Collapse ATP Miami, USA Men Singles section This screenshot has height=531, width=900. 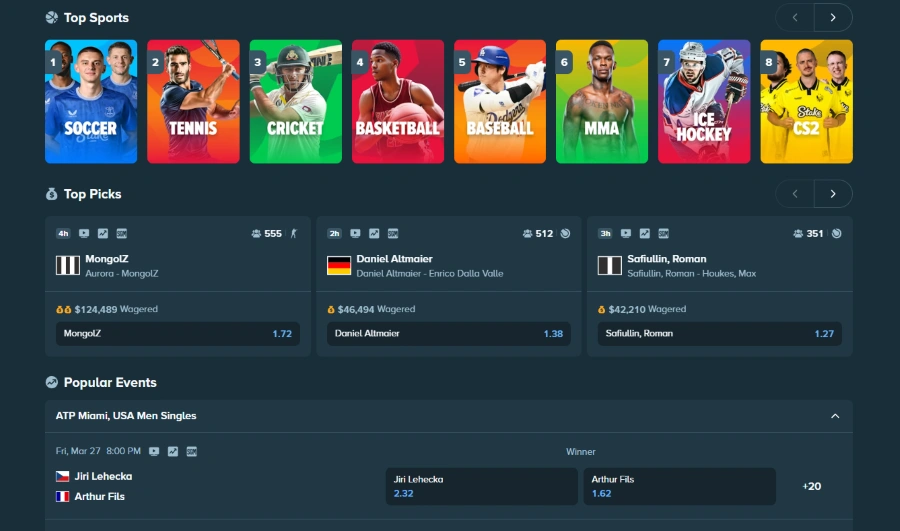[835, 416]
